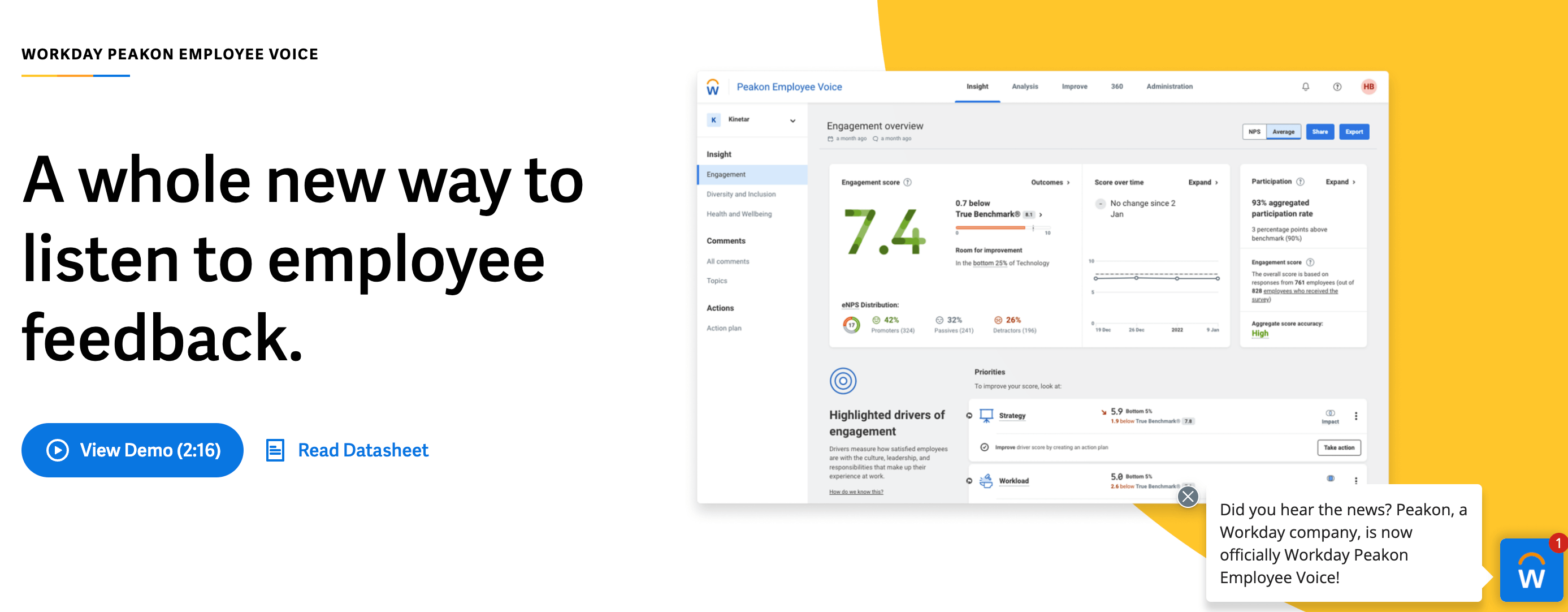Click the Share button

tap(1320, 132)
